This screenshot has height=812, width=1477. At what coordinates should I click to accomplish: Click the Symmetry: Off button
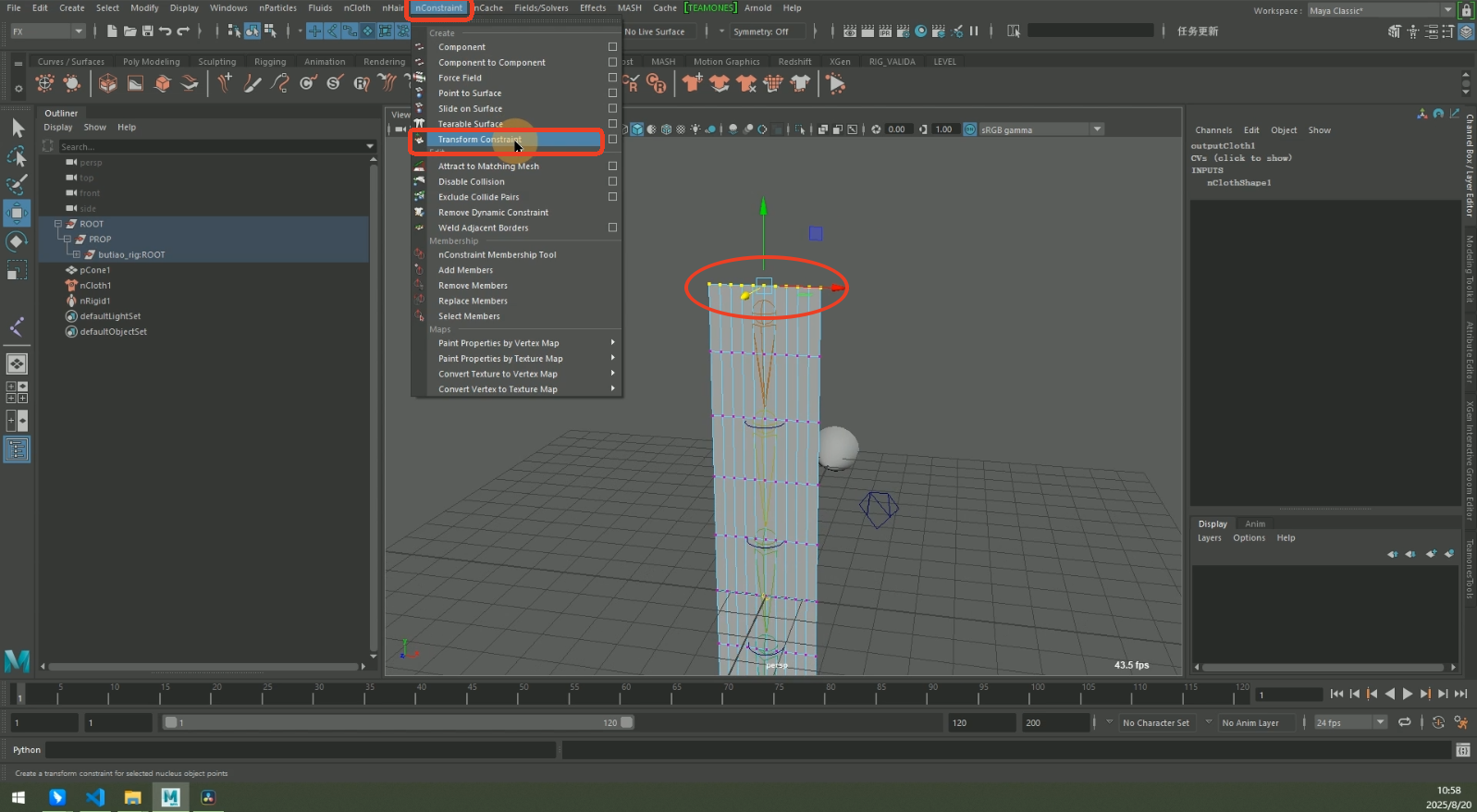pyautogui.click(x=760, y=31)
